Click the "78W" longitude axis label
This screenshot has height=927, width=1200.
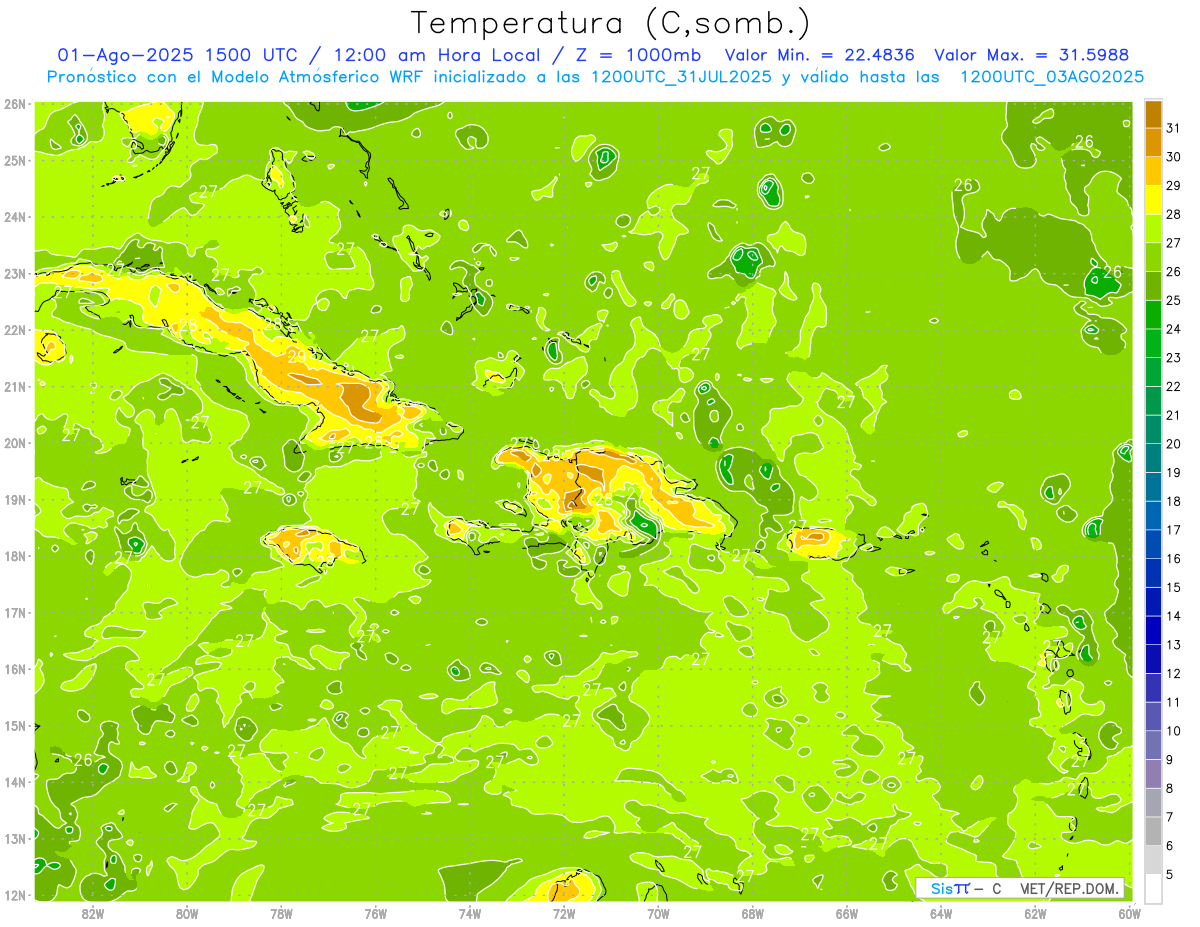281,912
